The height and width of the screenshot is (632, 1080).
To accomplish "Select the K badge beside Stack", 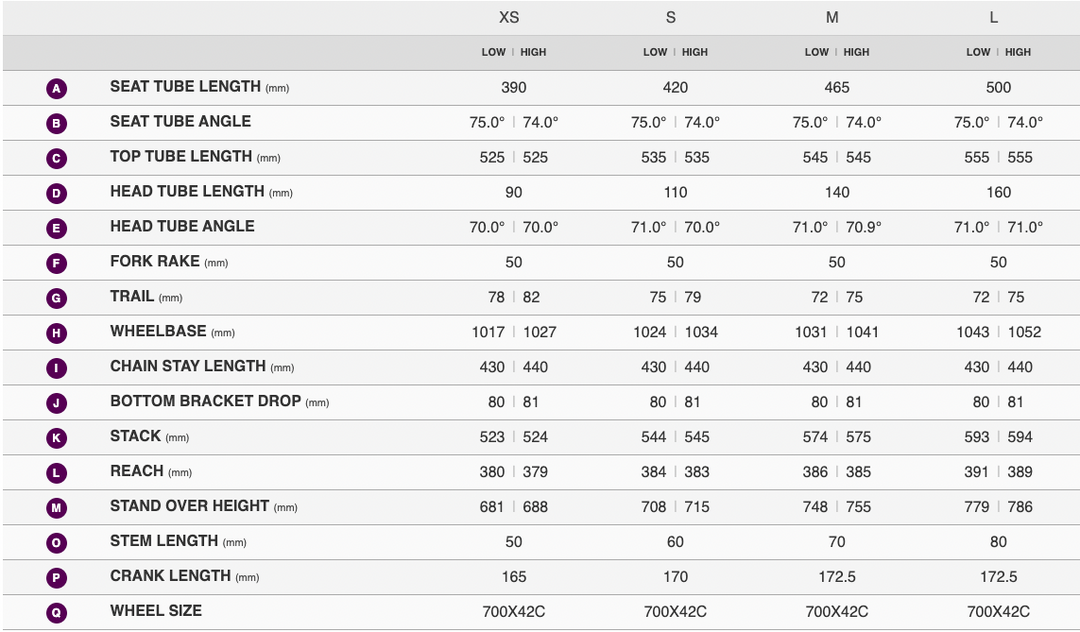I will pos(57,438).
